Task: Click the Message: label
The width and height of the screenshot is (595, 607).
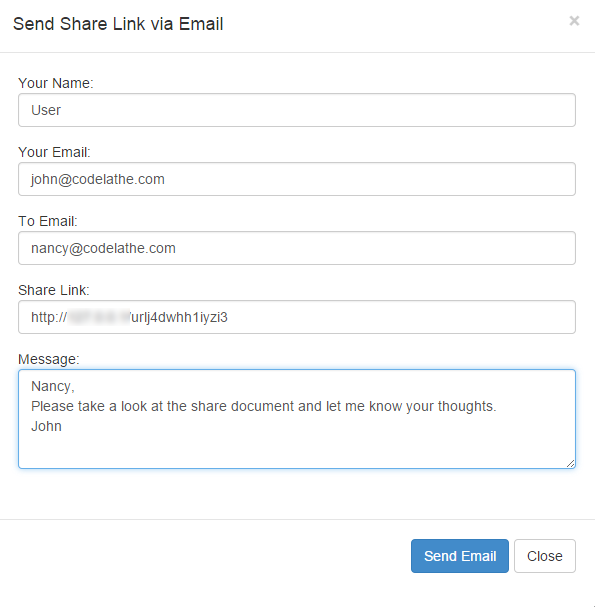Action: point(49,359)
